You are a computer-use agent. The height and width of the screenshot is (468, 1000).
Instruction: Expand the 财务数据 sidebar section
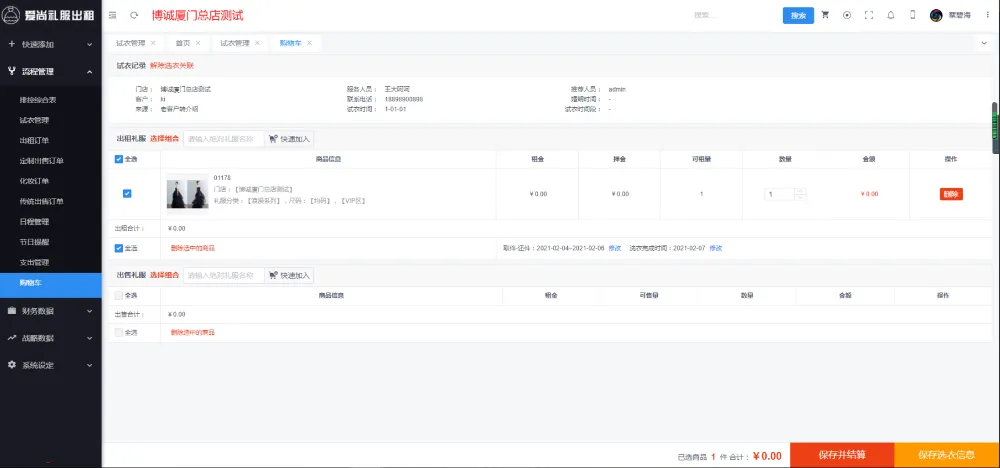[x=50, y=311]
